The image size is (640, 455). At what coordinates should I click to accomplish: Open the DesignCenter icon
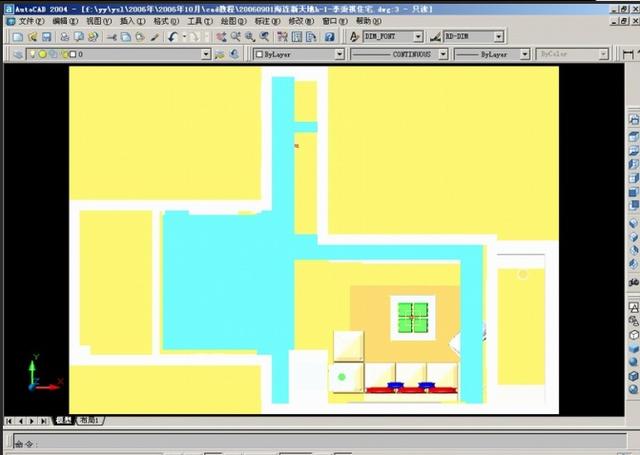[x=297, y=37]
